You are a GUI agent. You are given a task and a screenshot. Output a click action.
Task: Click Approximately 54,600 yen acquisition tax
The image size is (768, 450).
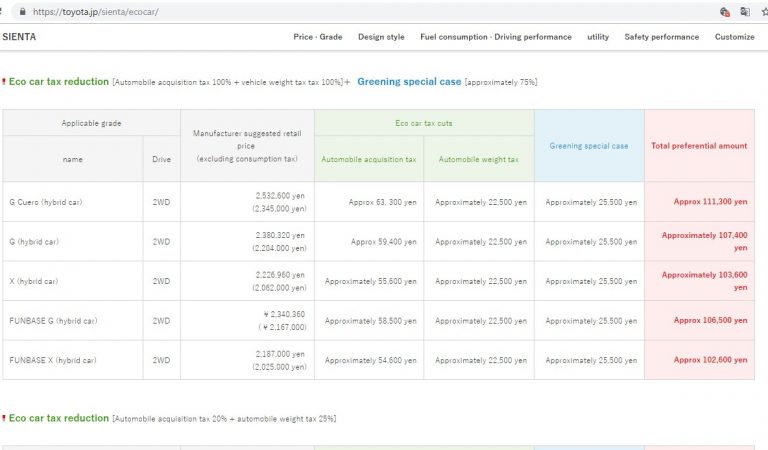click(x=370, y=360)
